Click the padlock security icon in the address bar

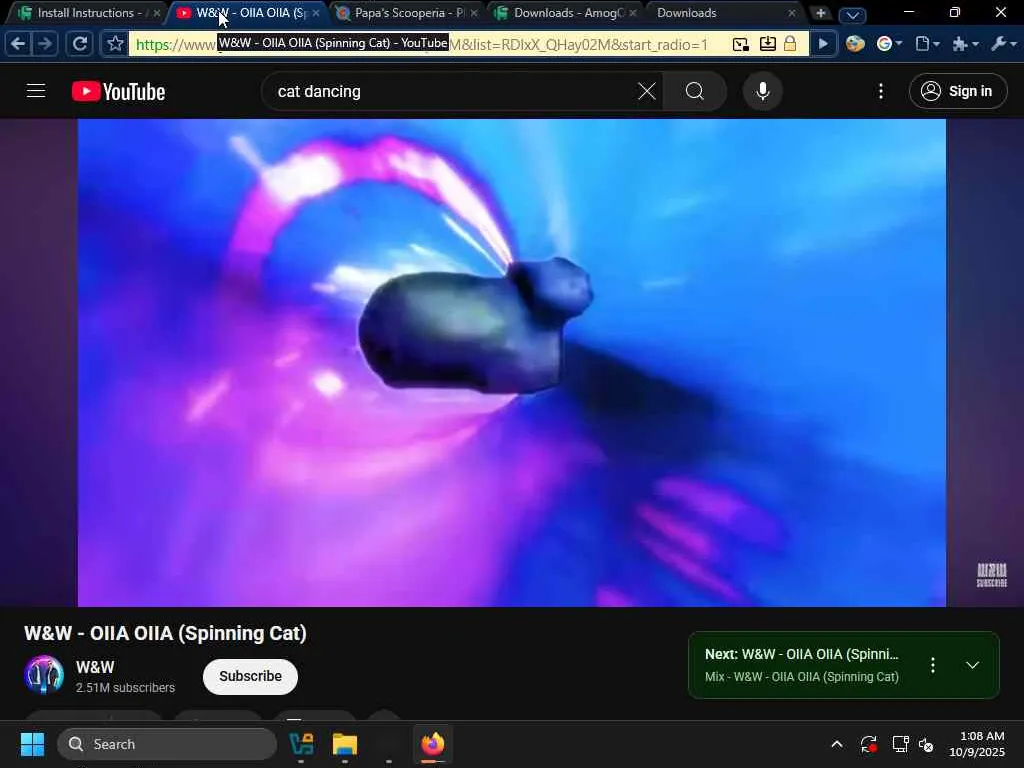pos(790,44)
